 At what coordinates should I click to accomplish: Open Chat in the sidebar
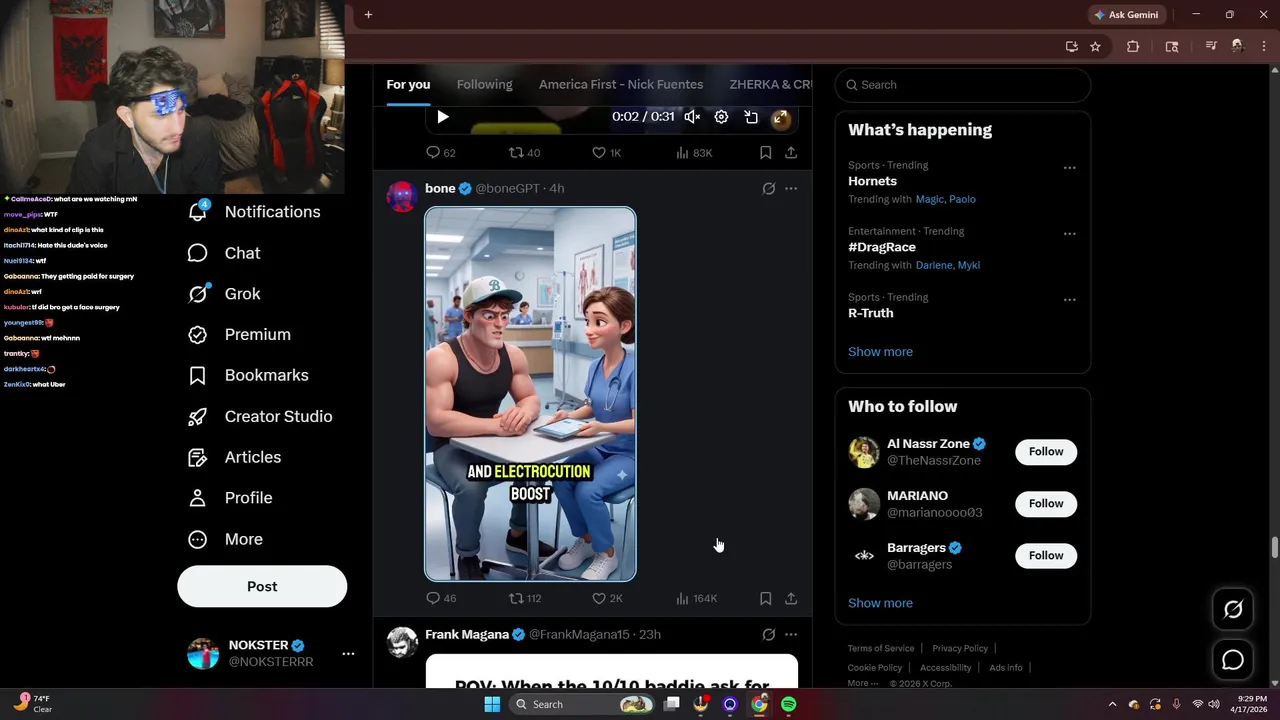coord(224,253)
